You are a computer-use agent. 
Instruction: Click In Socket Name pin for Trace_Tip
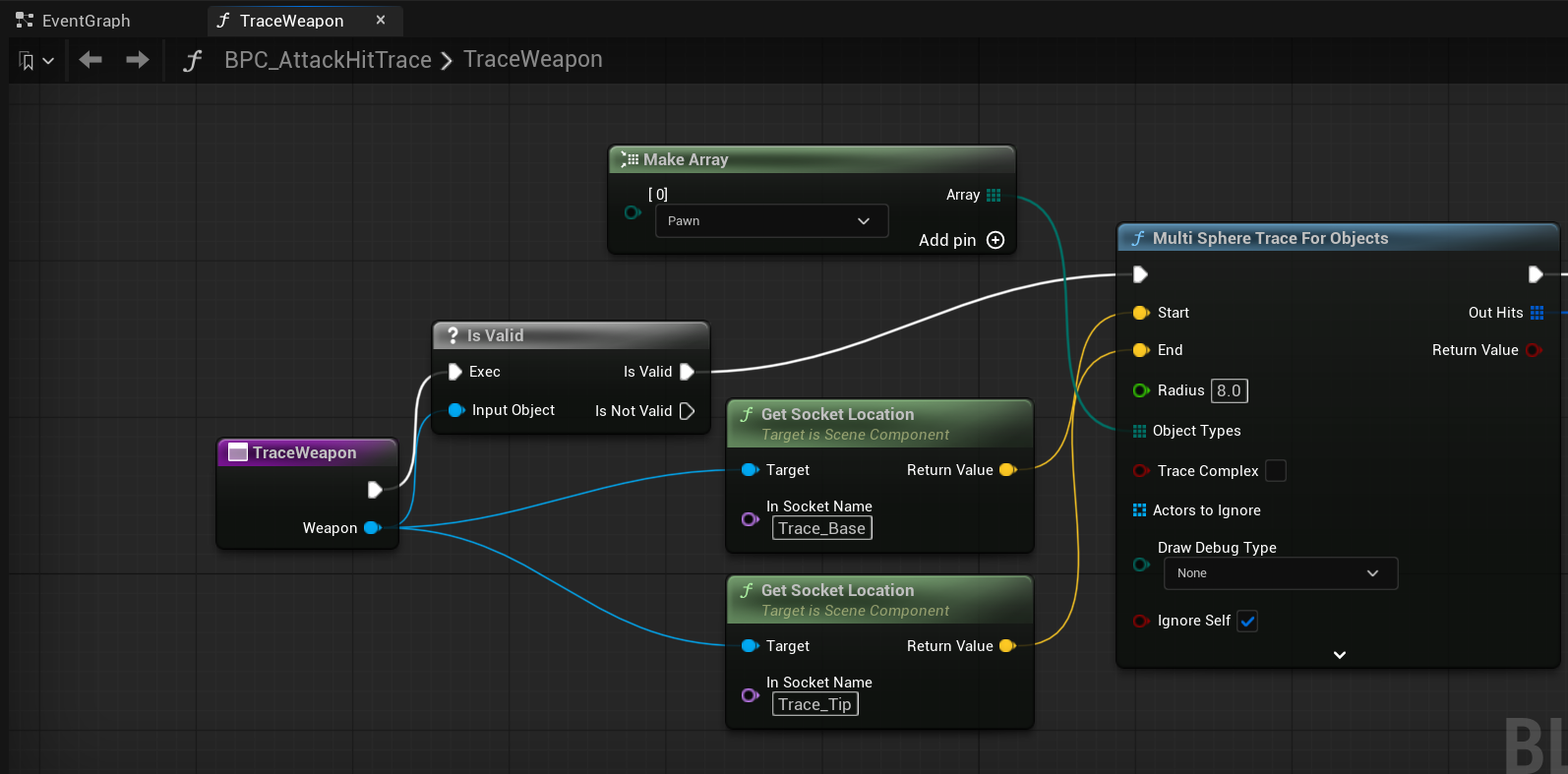coord(750,694)
